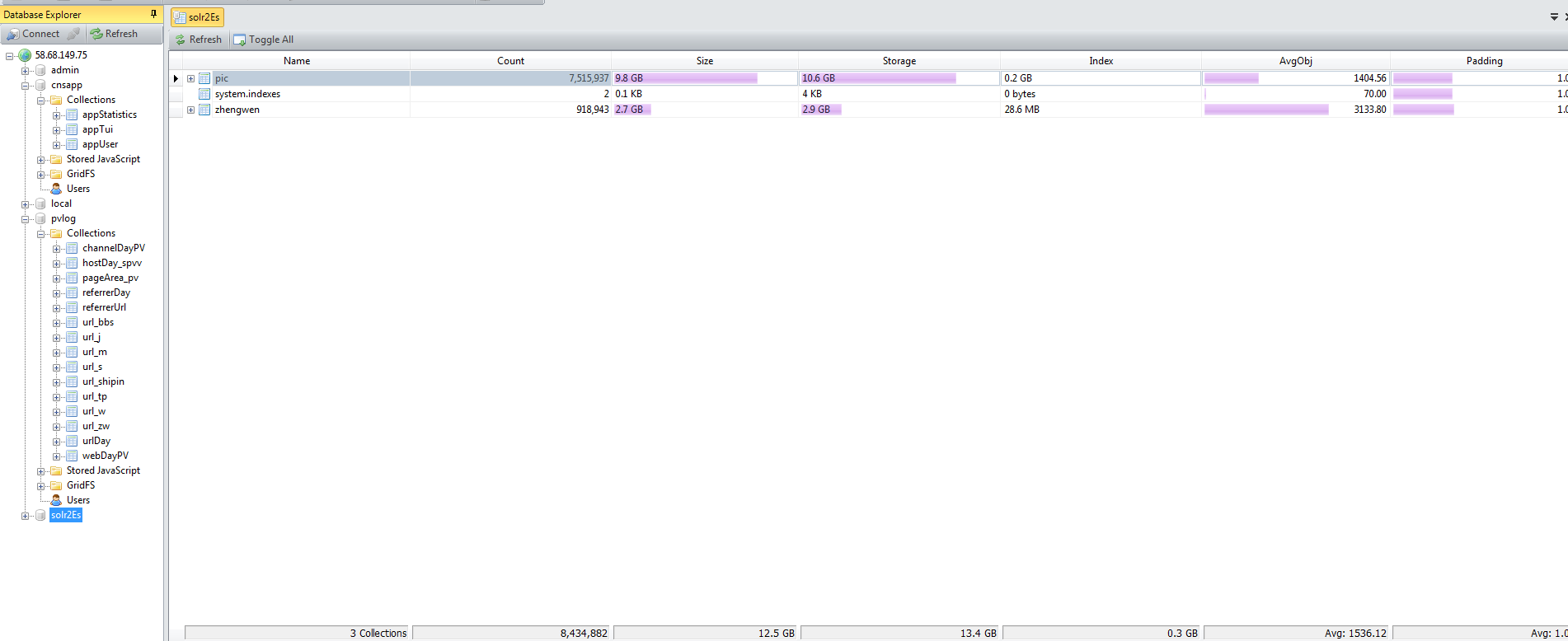This screenshot has height=641, width=1568.
Task: Click the Database Explorer Refresh icon
Action: (96, 34)
